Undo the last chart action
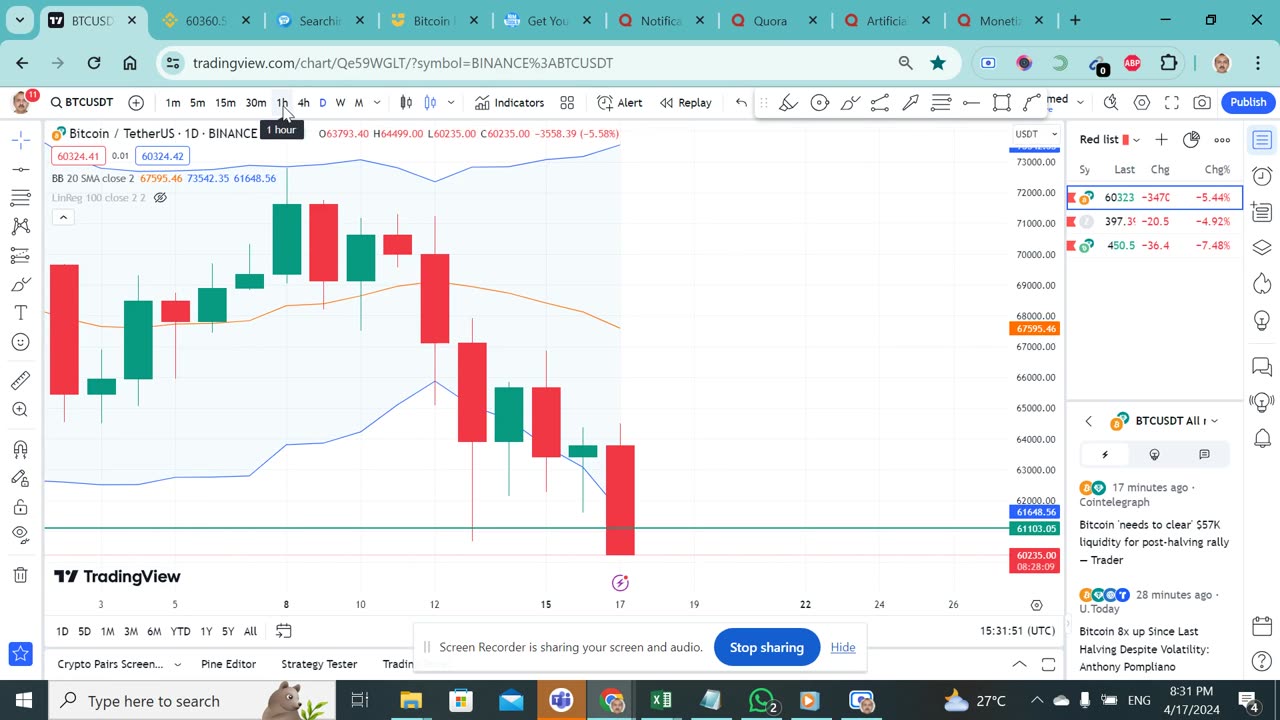The height and width of the screenshot is (720, 1280). point(741,102)
